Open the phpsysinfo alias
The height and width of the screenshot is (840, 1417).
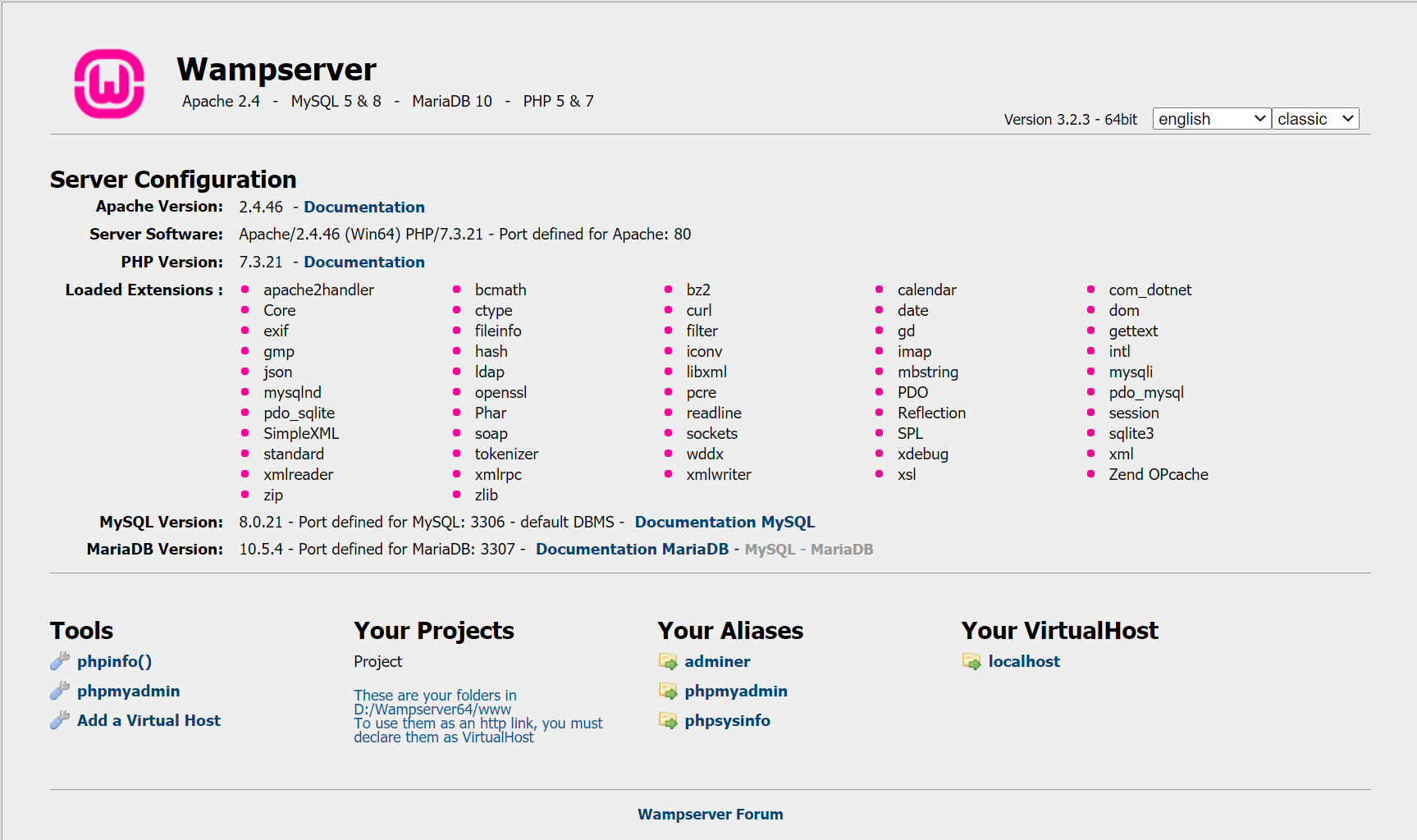727,720
